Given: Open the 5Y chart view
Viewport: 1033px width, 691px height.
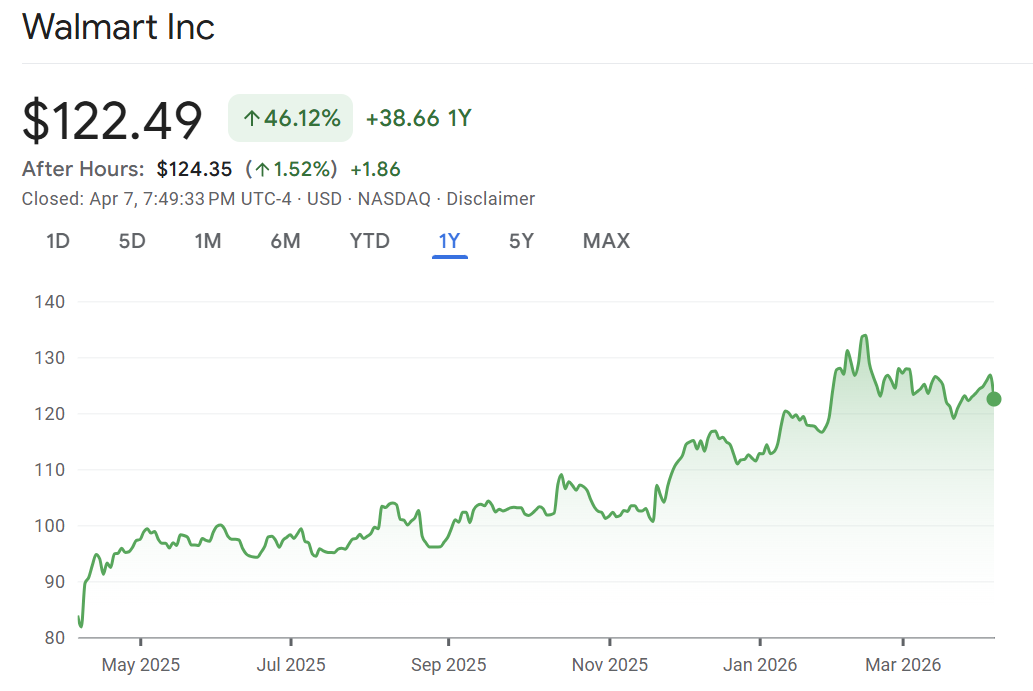Looking at the screenshot, I should (x=521, y=241).
